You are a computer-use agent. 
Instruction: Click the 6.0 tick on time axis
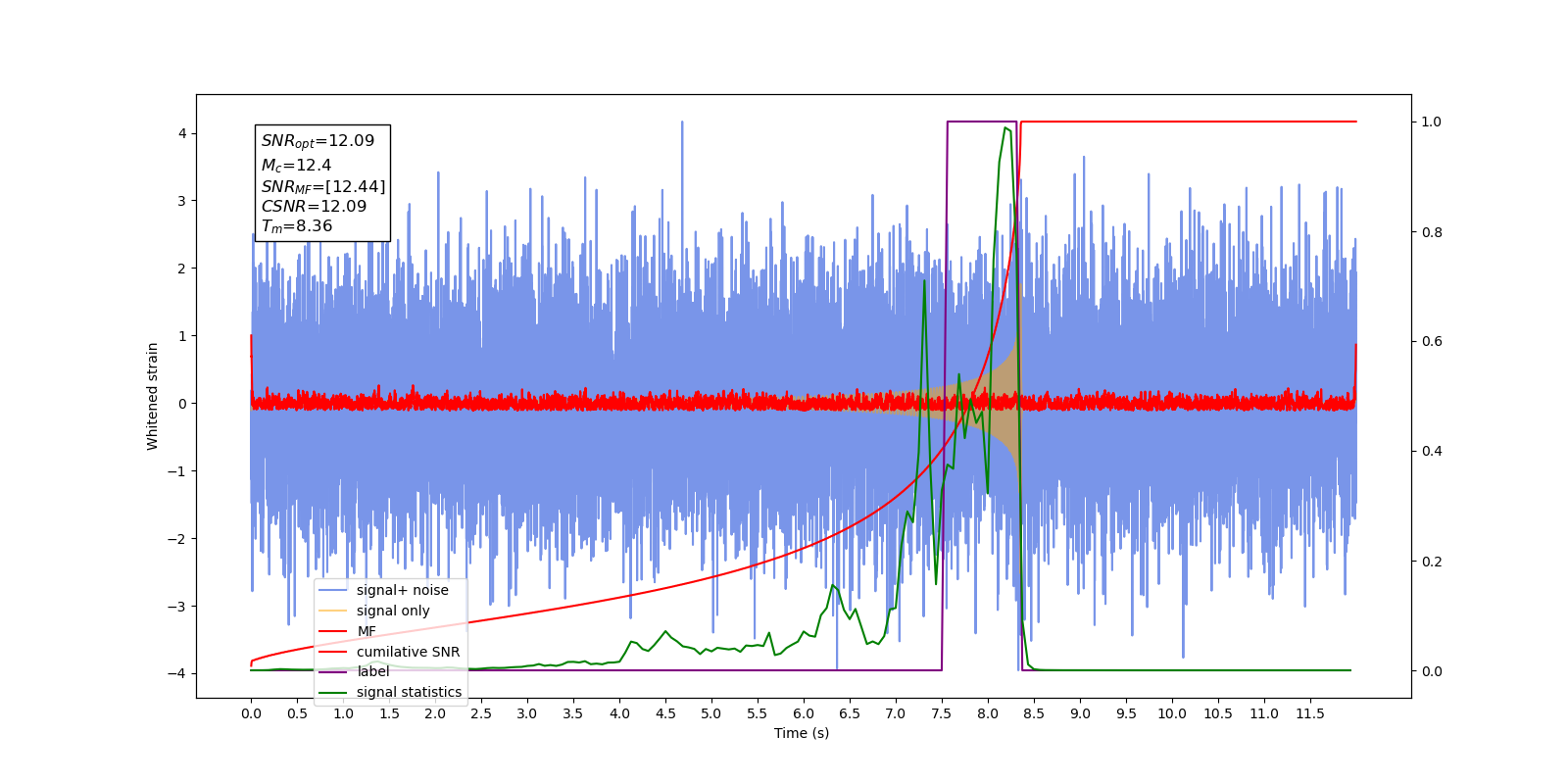point(804,713)
